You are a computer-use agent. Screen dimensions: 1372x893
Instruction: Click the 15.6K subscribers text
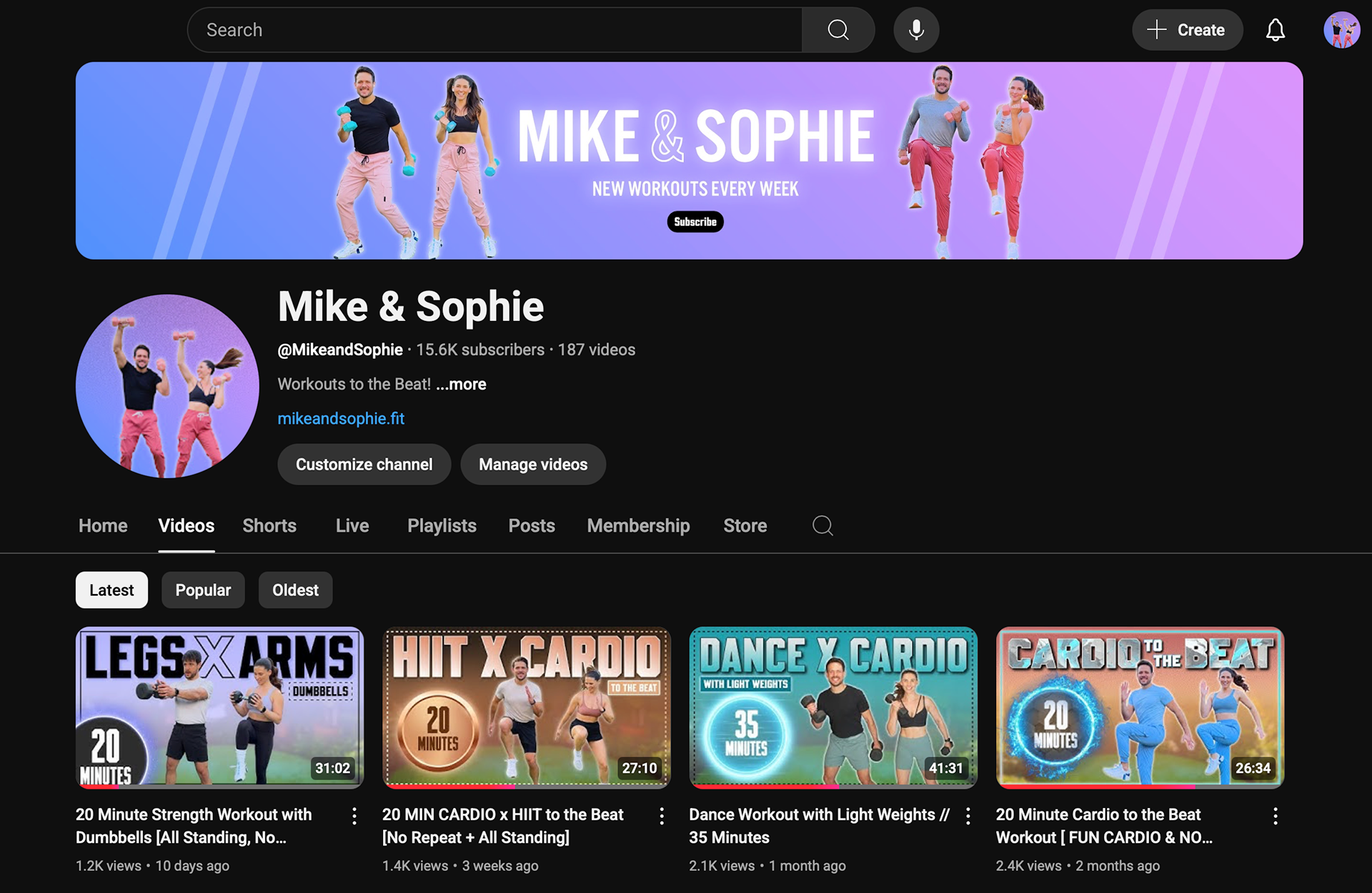coord(480,350)
